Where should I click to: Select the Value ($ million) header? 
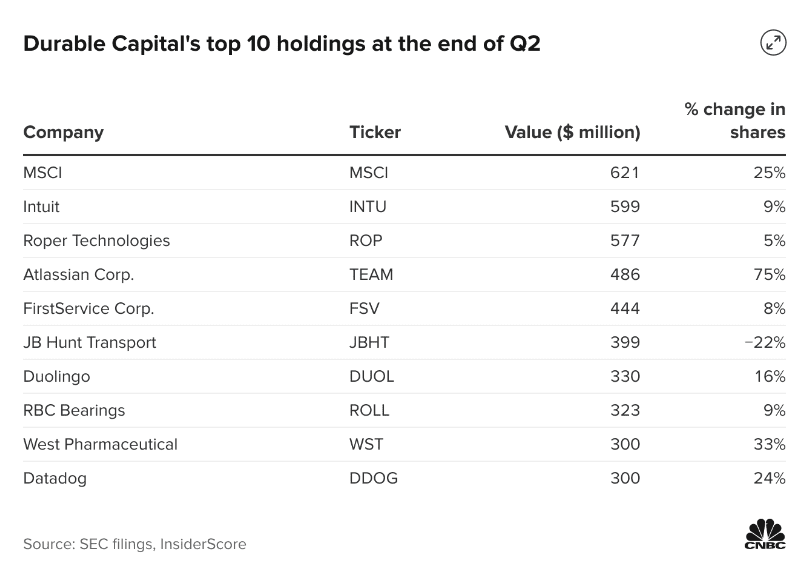572,132
